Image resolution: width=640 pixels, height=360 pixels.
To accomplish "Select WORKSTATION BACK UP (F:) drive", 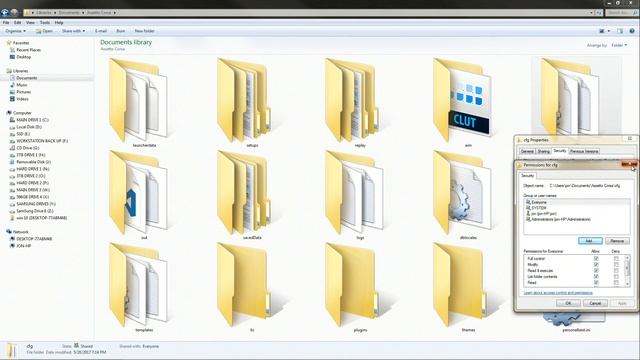I will click(x=39, y=141).
